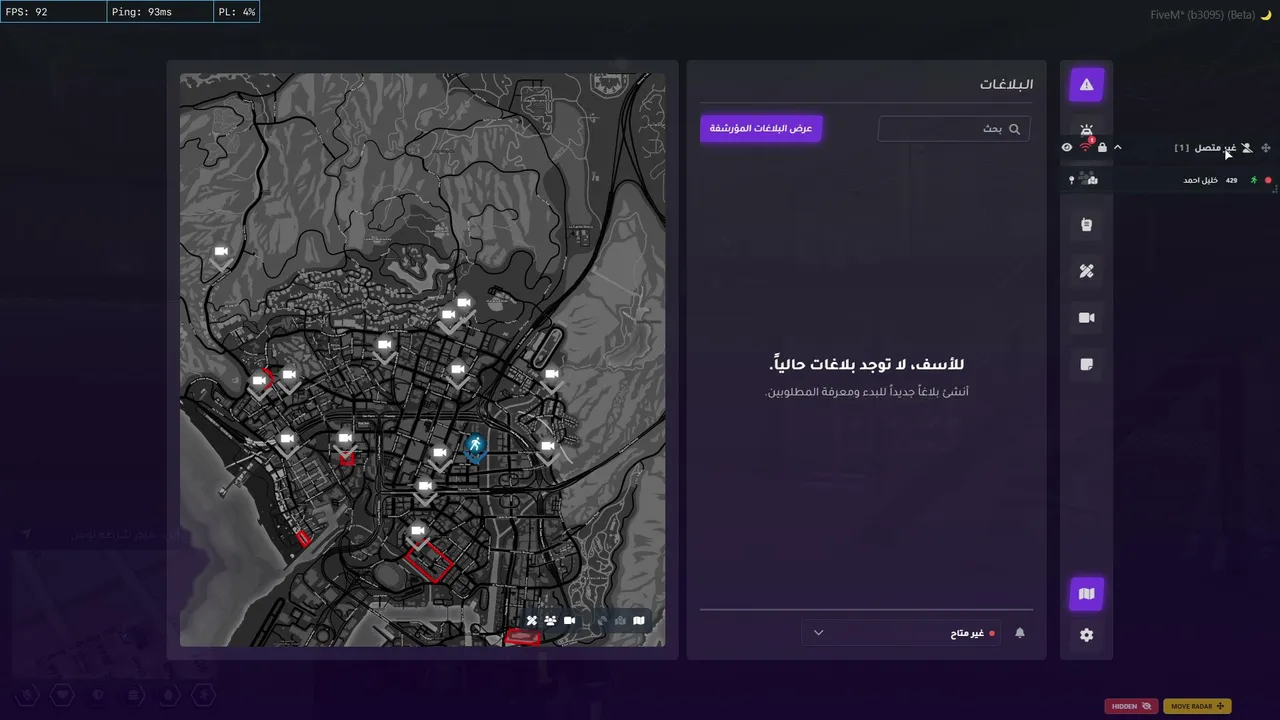Select the purple map sidebar tab
Viewport: 1280px width, 720px height.
1086,594
